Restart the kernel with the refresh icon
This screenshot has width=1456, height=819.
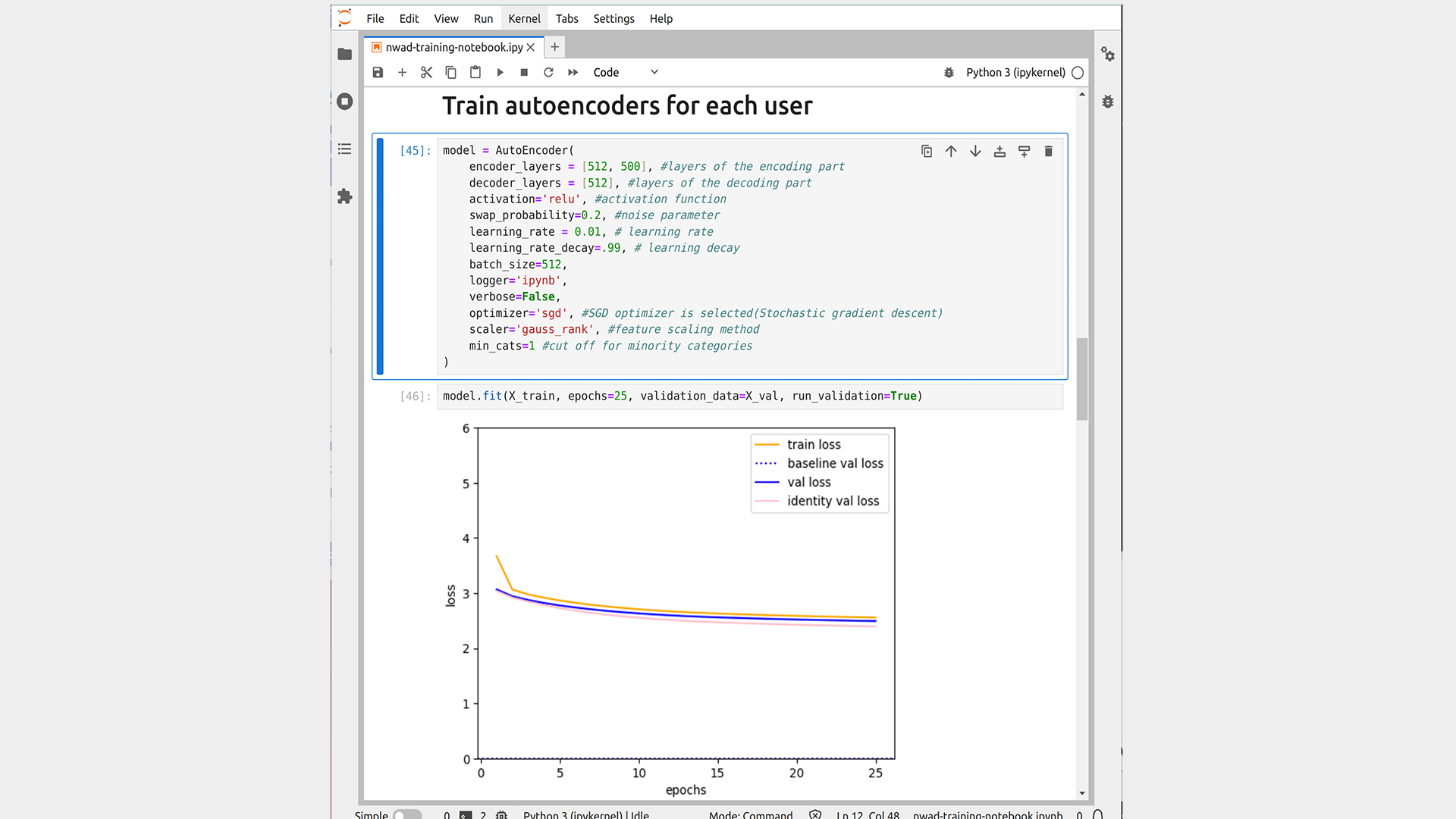[548, 72]
